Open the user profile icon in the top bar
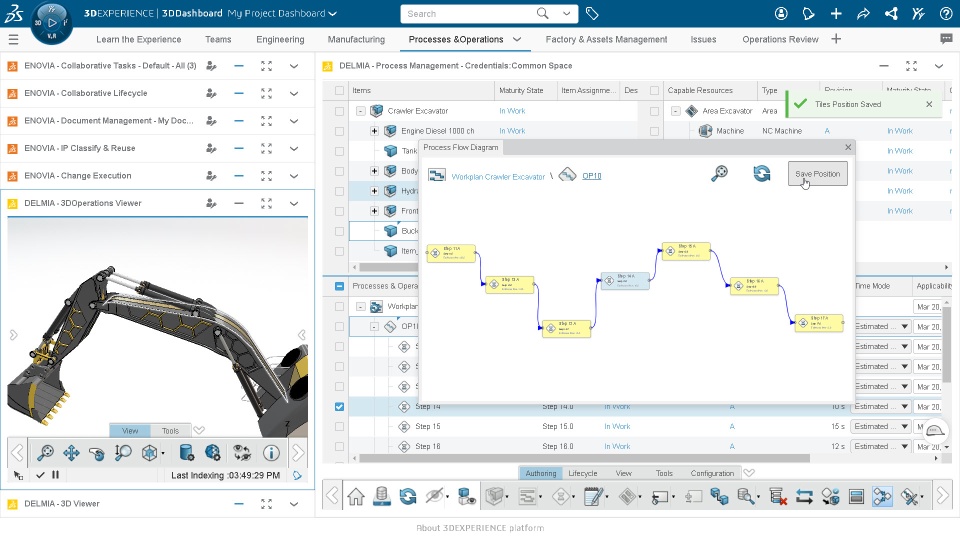 781,13
